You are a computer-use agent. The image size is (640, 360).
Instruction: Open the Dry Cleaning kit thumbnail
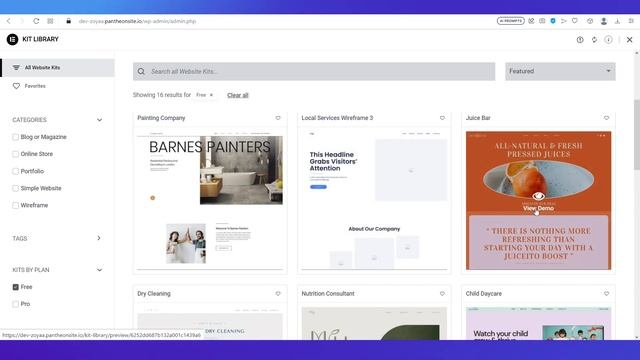(x=210, y=323)
